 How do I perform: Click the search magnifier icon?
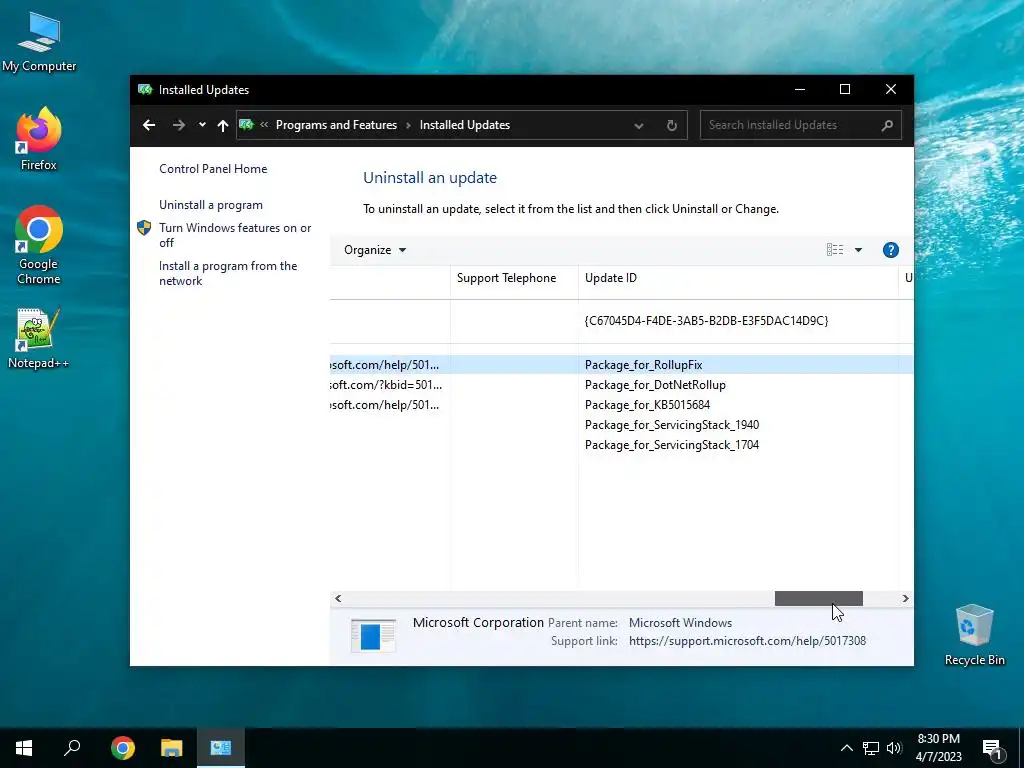(886, 125)
